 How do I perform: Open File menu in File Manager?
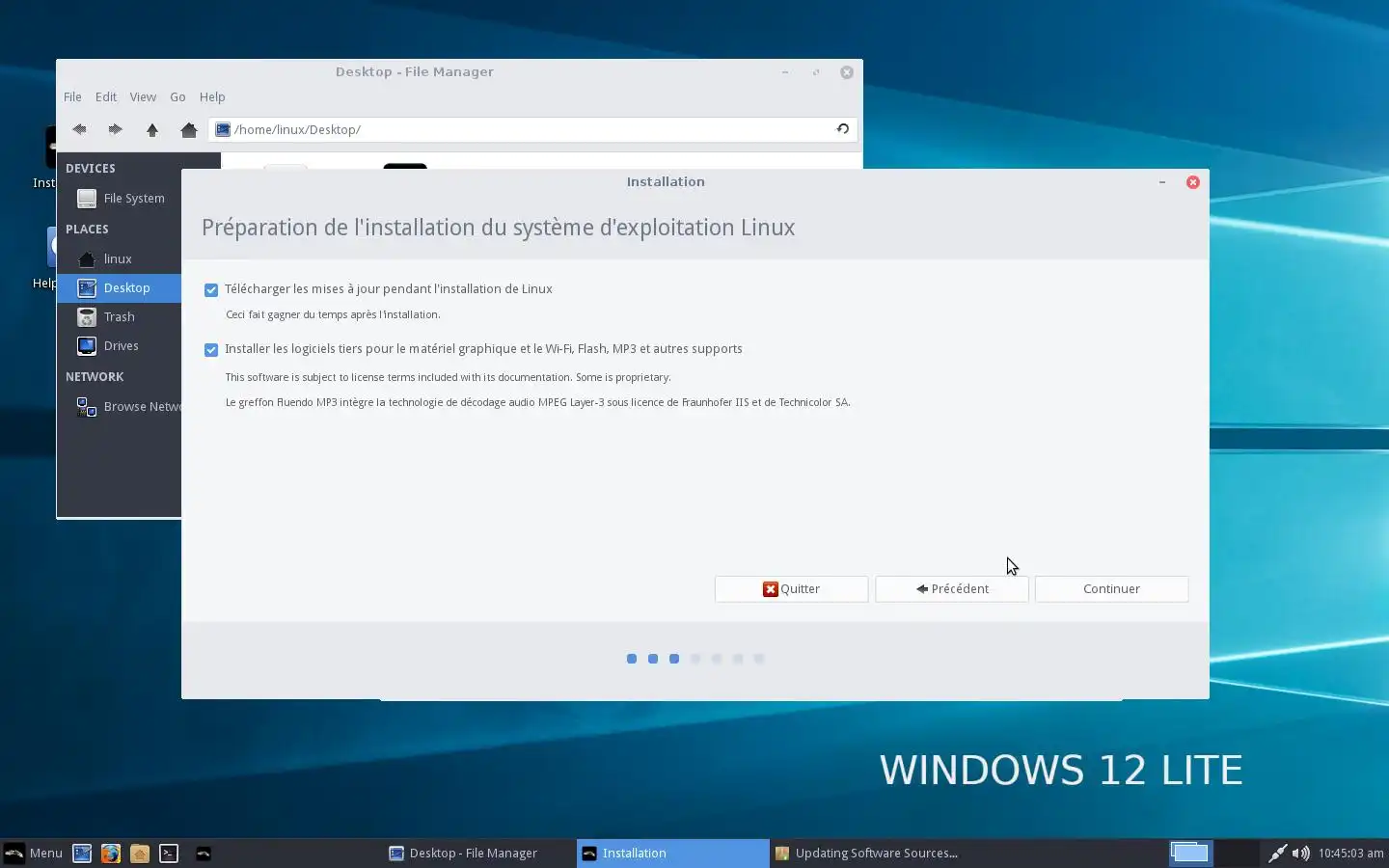72,97
